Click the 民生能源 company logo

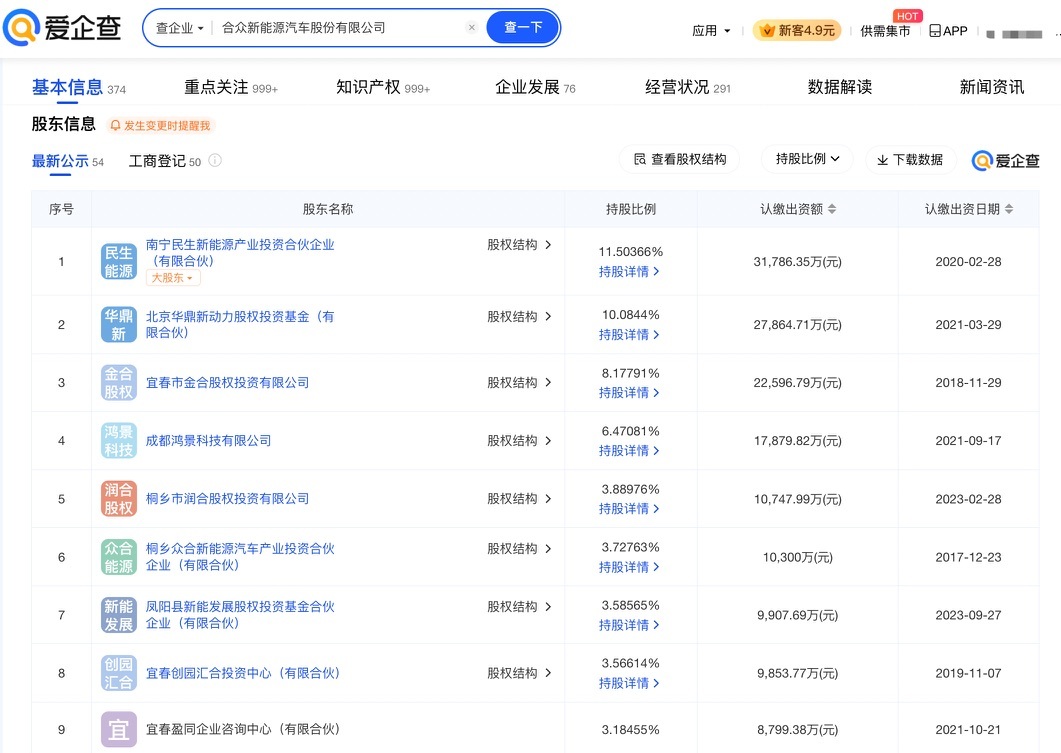coord(118,262)
